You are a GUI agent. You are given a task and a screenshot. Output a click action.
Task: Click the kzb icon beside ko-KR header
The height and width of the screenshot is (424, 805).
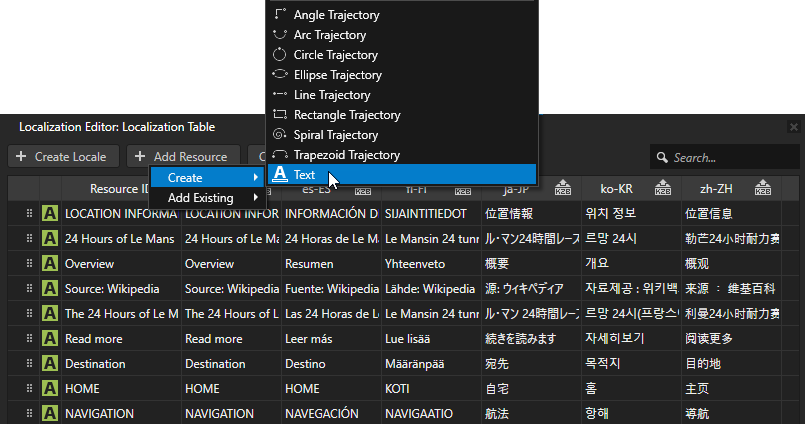click(x=662, y=188)
